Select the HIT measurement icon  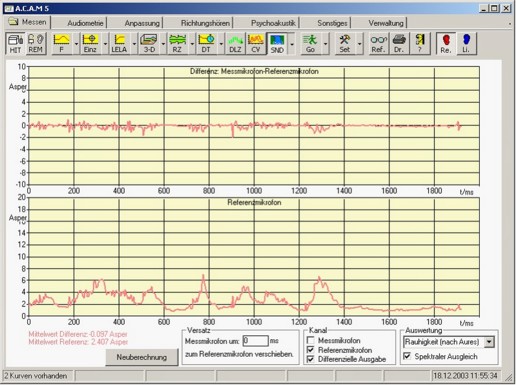tap(15, 44)
